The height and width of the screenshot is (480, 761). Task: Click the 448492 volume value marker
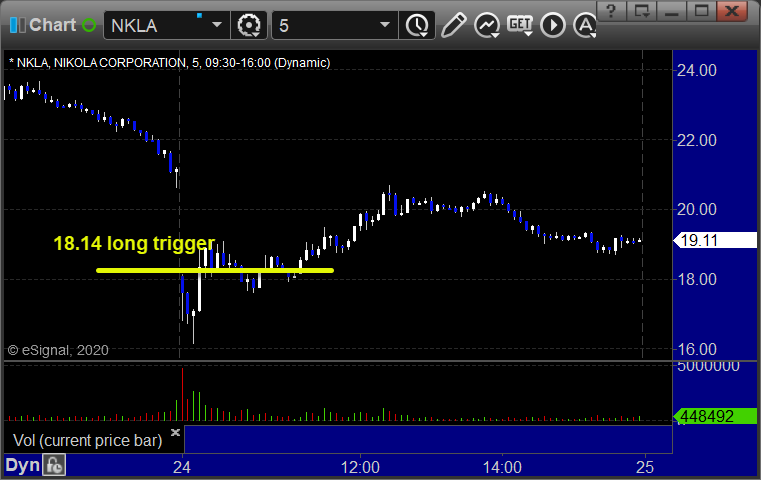click(715, 416)
